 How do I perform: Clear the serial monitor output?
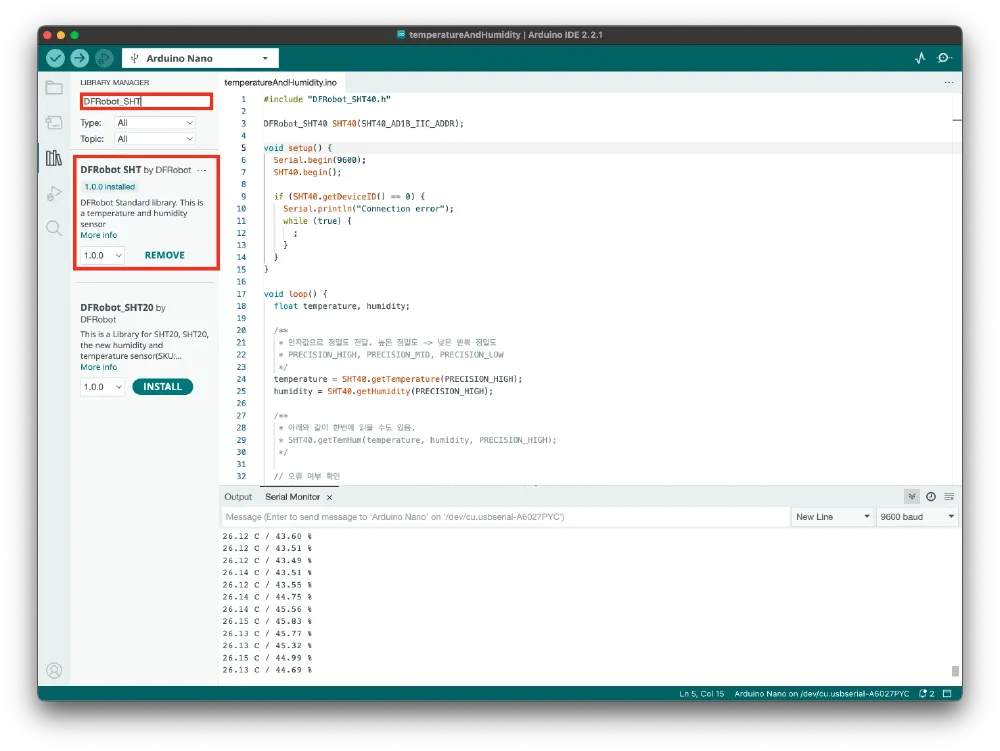click(x=949, y=496)
